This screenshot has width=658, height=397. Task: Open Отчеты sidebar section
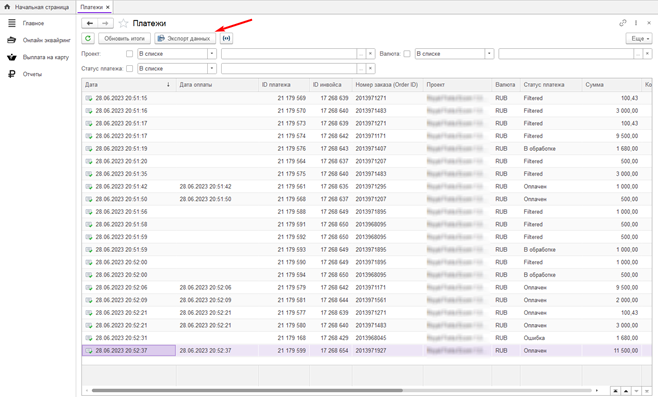pos(32,74)
